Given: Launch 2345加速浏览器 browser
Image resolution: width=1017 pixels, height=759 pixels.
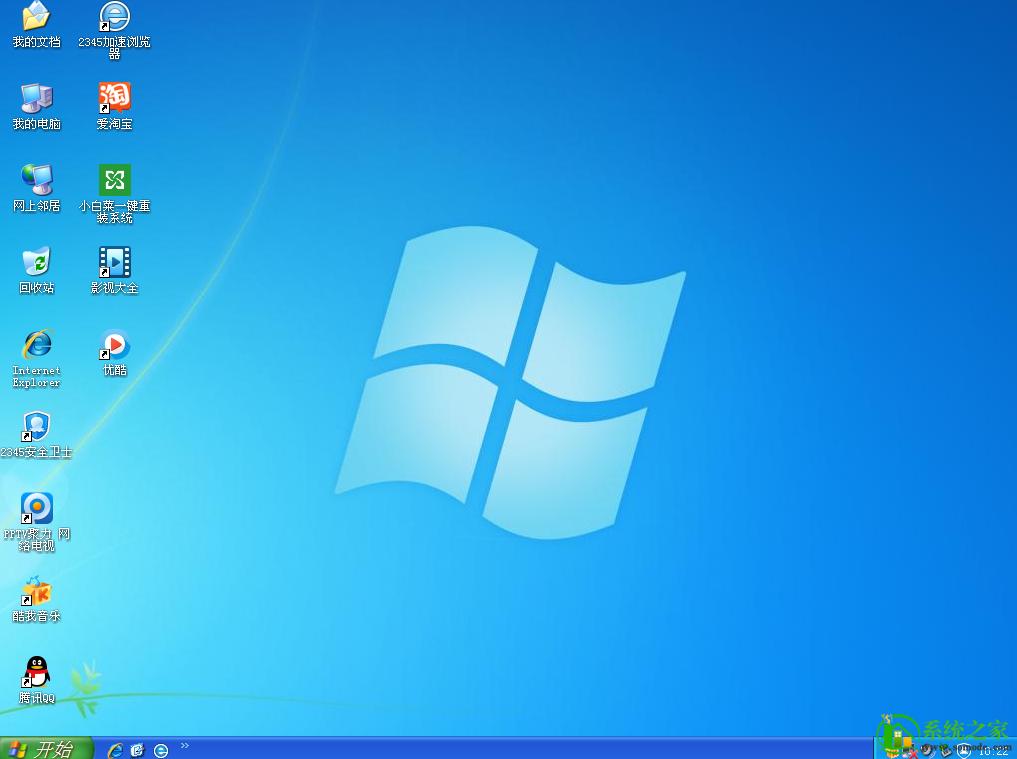Looking at the screenshot, I should coord(113,18).
